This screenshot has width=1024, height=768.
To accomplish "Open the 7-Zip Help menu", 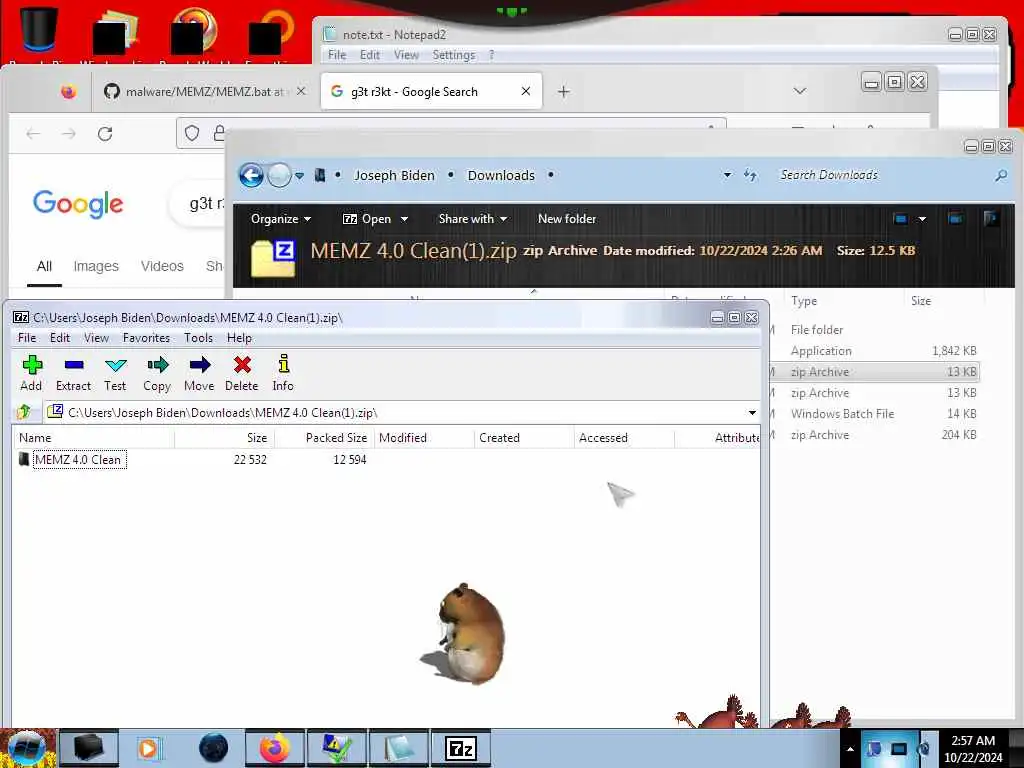I will coord(239,338).
